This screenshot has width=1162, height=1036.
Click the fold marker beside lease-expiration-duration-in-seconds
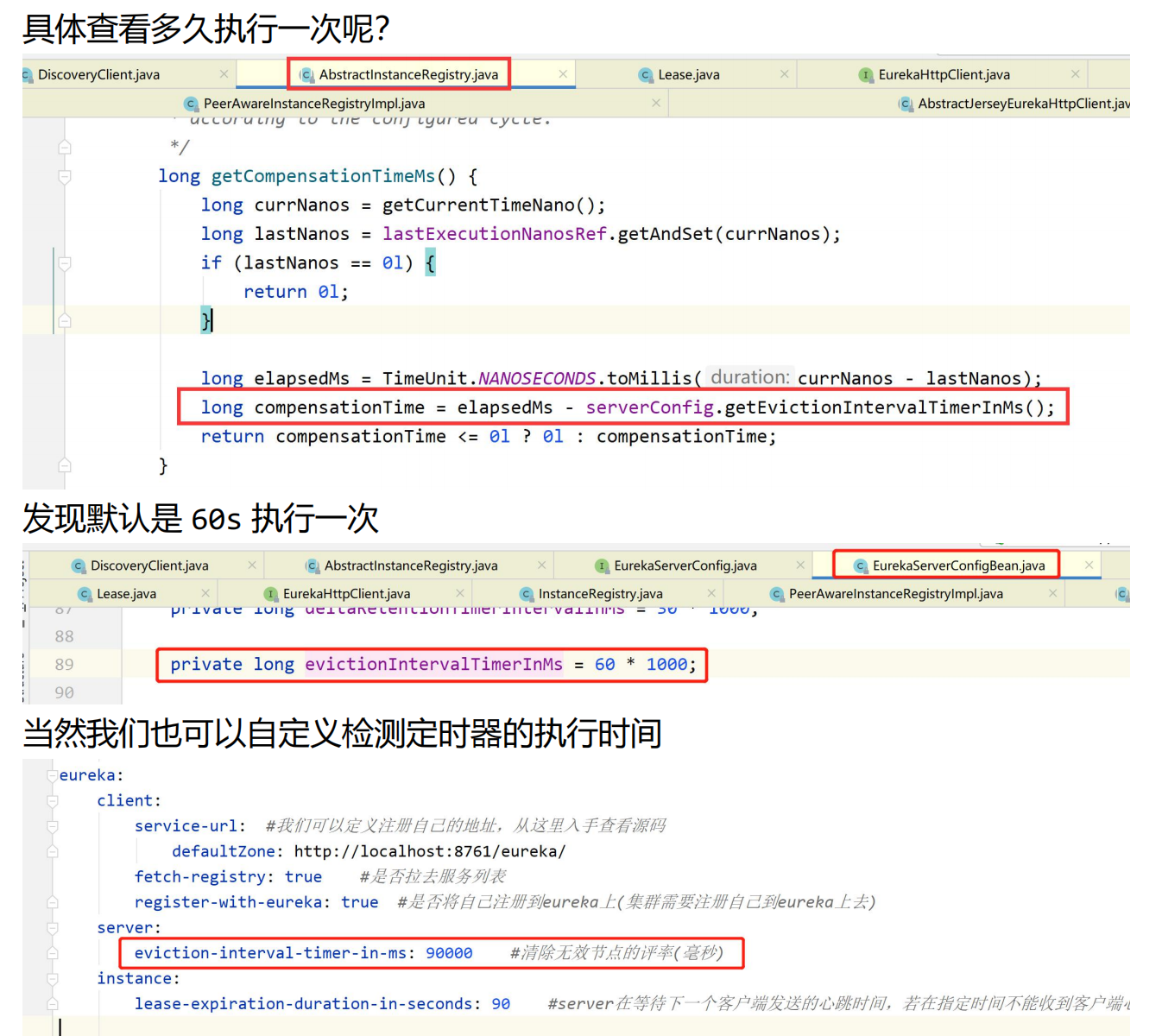click(x=53, y=1004)
